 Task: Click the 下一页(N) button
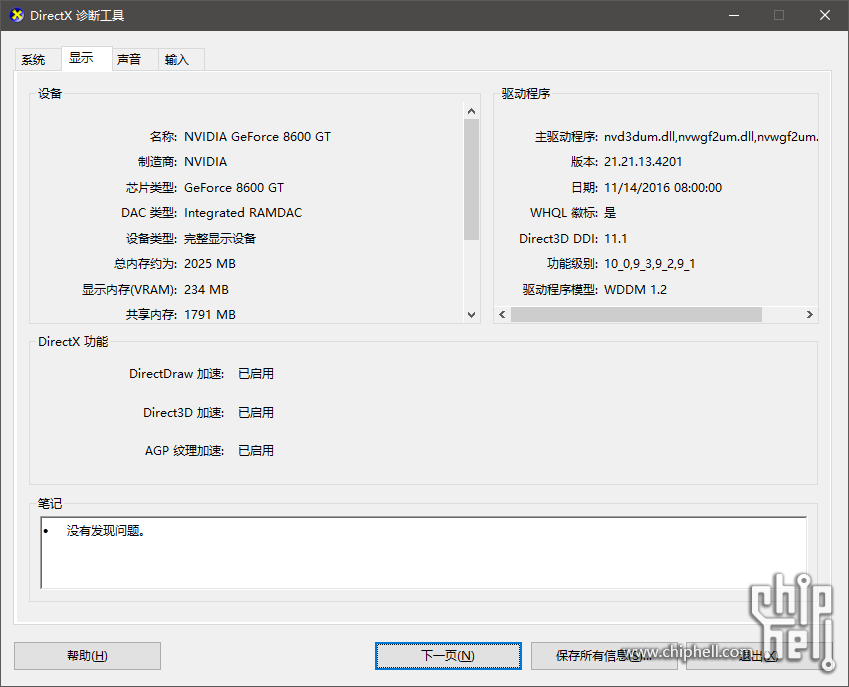(x=448, y=656)
